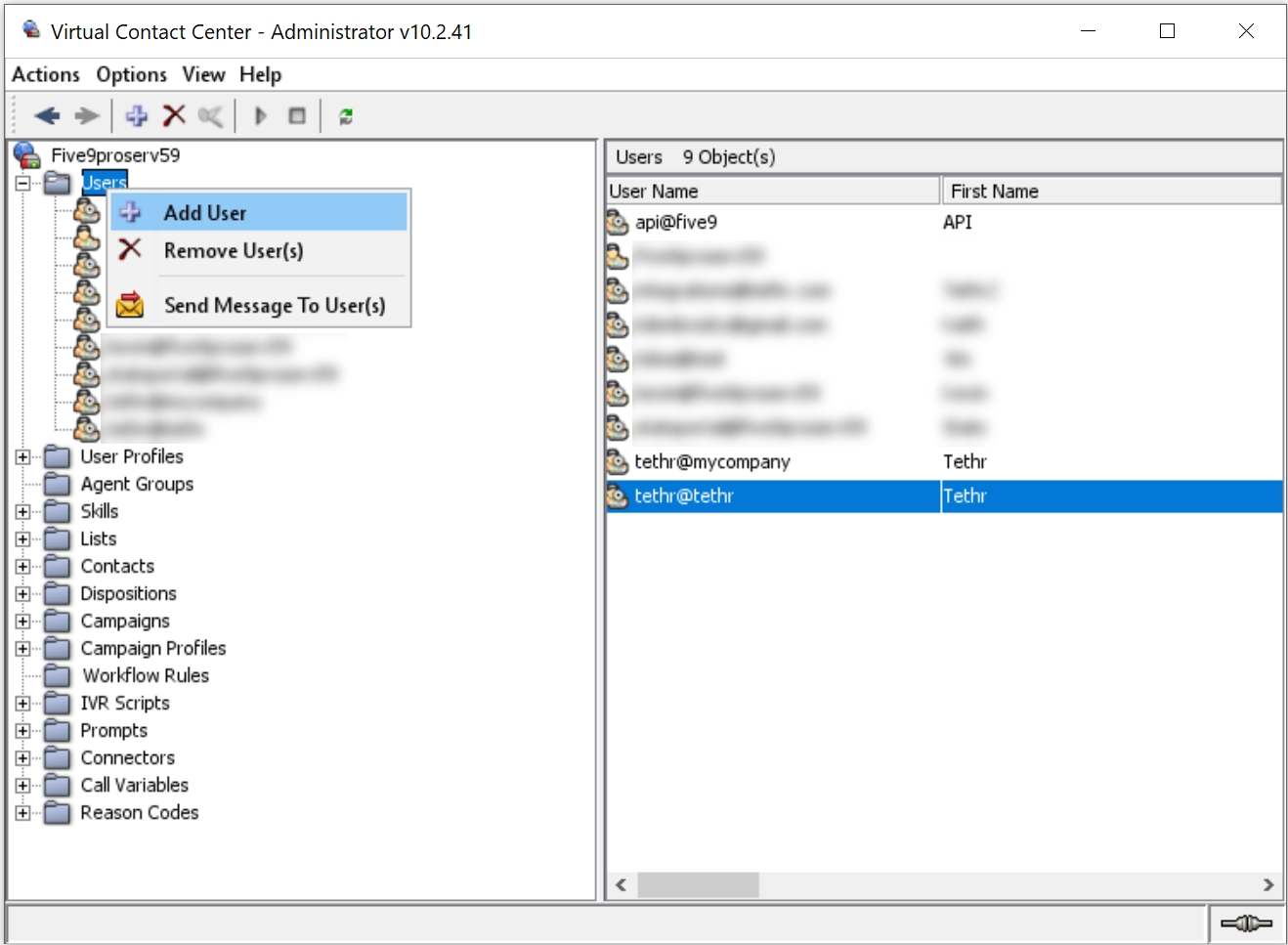Click the blue plus Add toolbar icon
Screen dimensions: 1288x945
click(x=137, y=116)
